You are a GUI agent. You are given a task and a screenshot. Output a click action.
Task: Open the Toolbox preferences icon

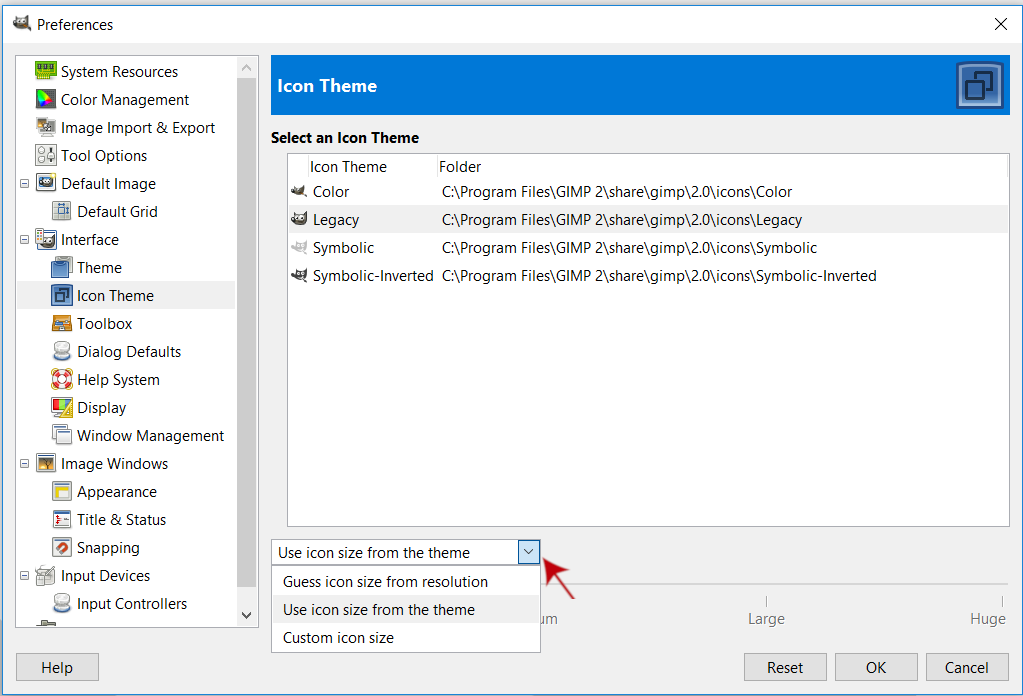click(62, 323)
